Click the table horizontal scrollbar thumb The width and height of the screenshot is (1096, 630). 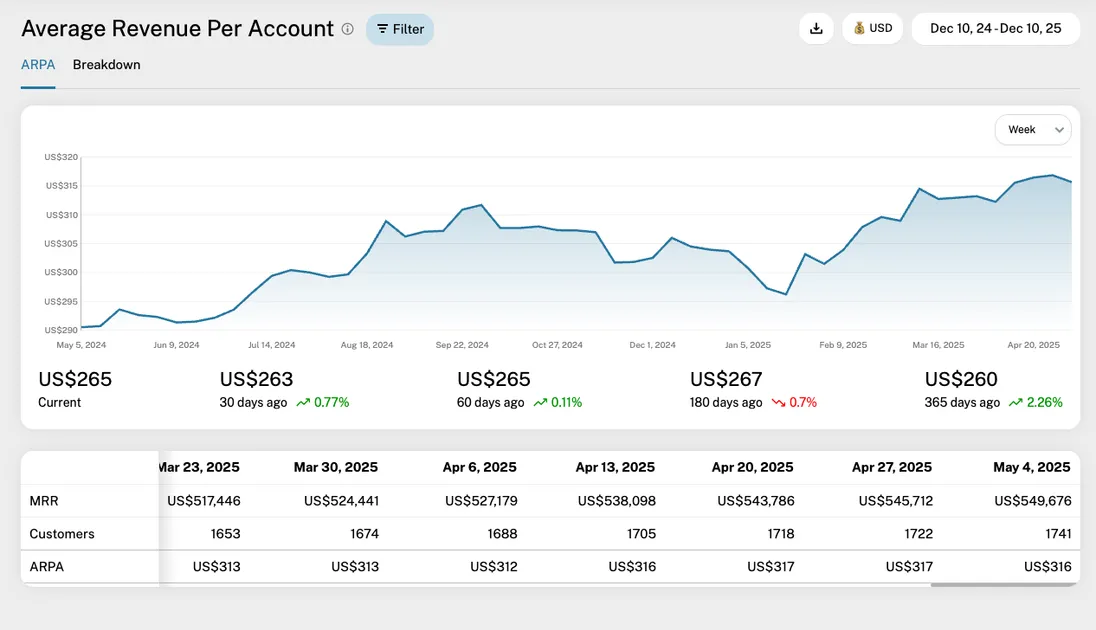(x=1004, y=585)
